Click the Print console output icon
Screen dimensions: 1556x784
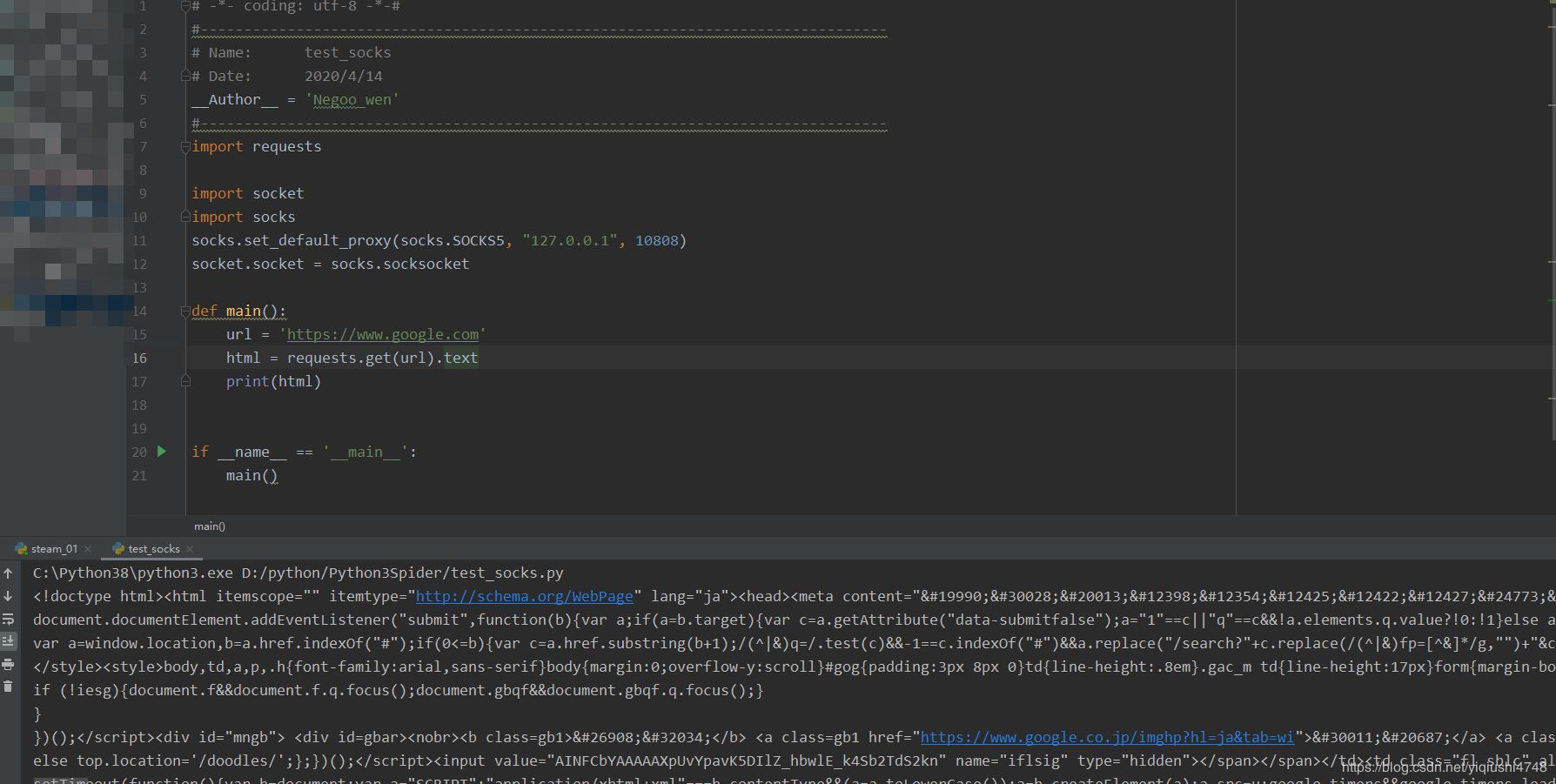point(8,664)
